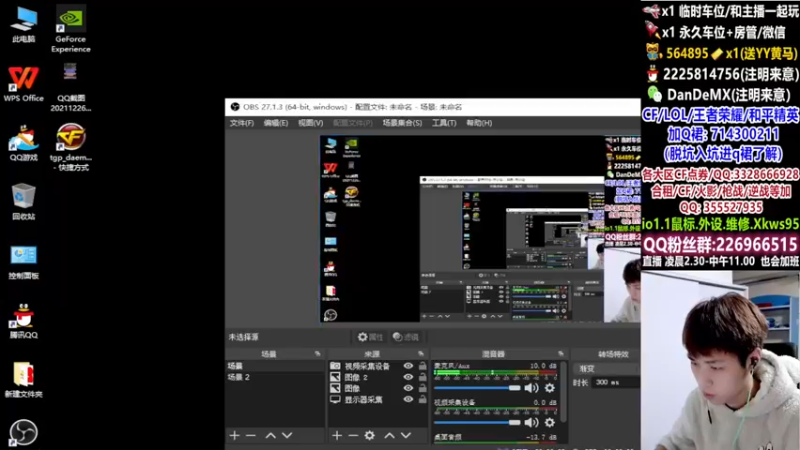Viewport: 800px width, 450px height.
Task: Select the 场景 scene item
Action: pos(274,366)
